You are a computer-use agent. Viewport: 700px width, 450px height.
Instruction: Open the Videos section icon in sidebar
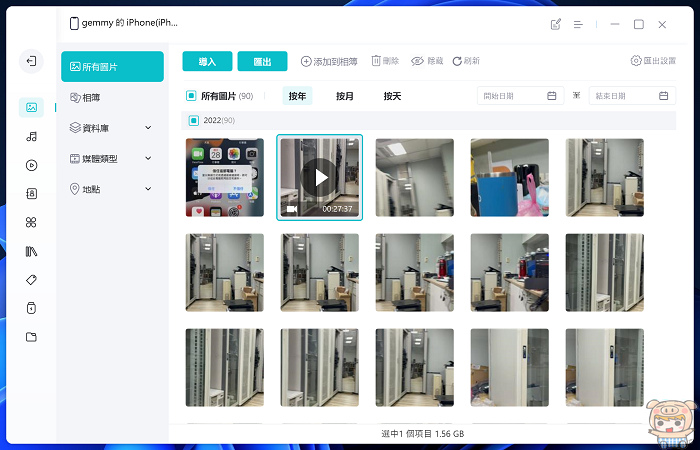[31, 165]
